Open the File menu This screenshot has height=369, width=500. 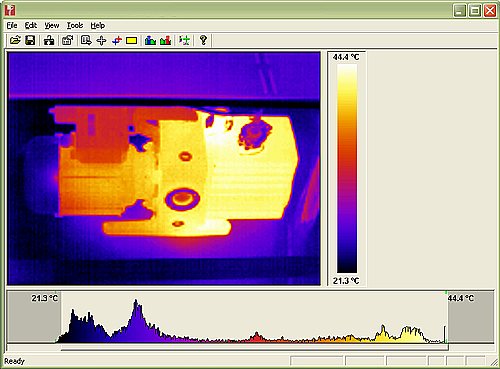pos(12,25)
